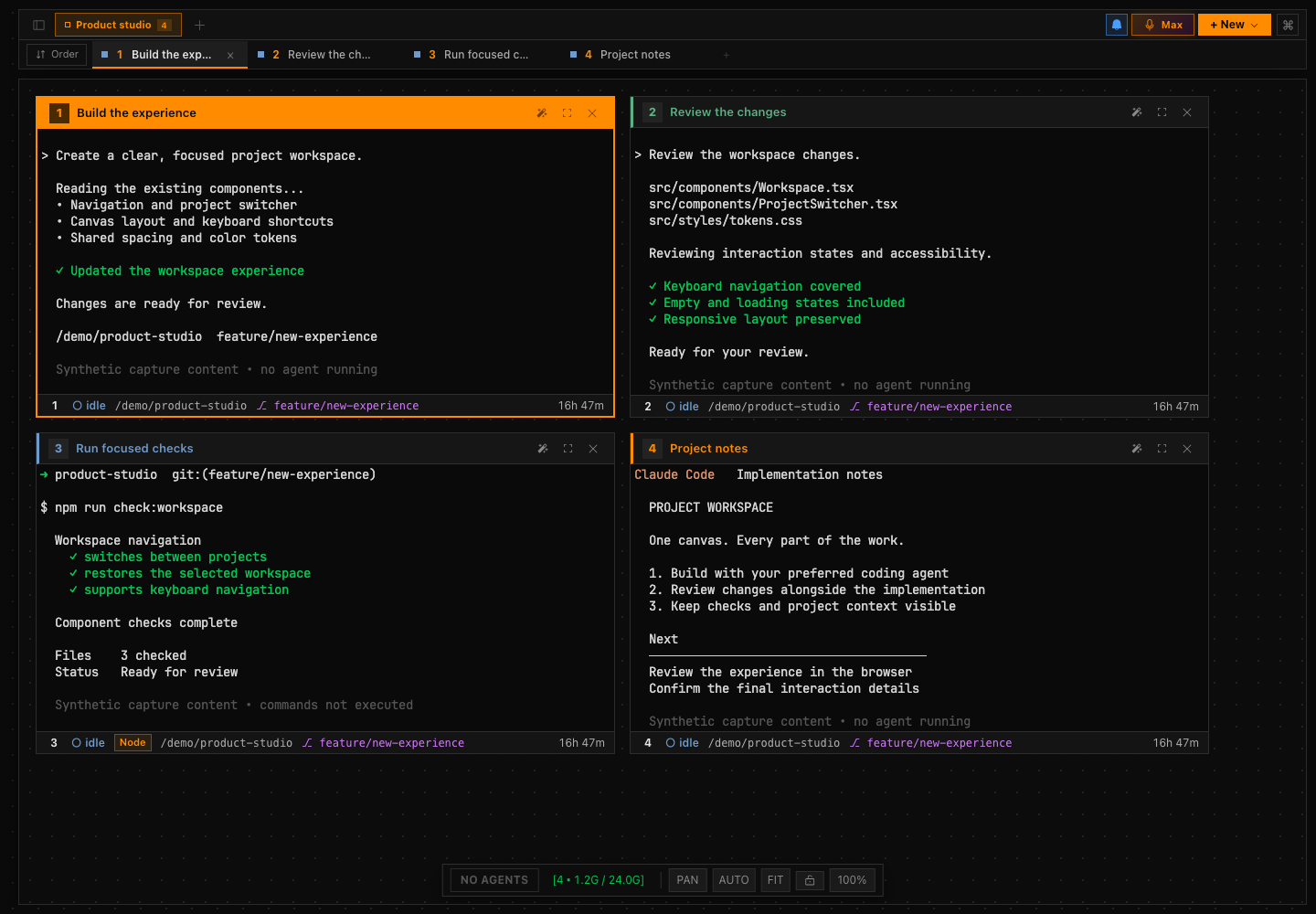1316x914 pixels.
Task: Click src/components/Workspace.tsx file path
Action: click(751, 188)
